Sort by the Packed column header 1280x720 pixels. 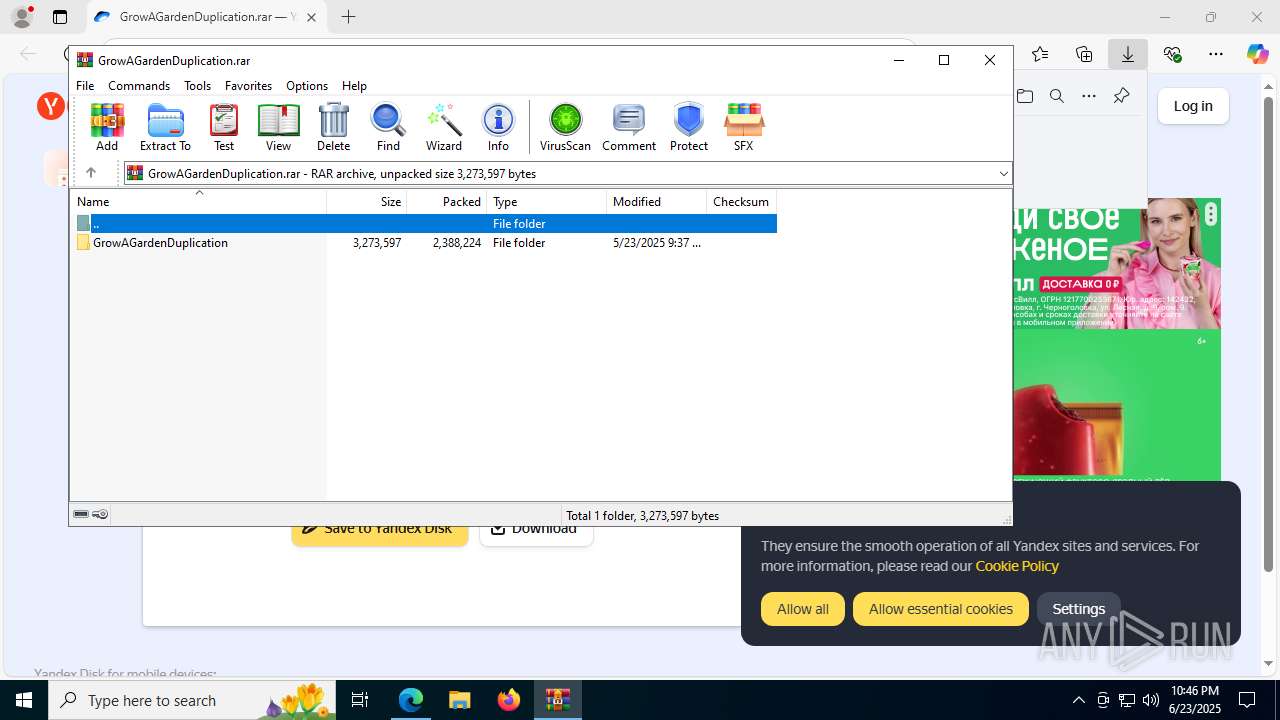coord(447,202)
